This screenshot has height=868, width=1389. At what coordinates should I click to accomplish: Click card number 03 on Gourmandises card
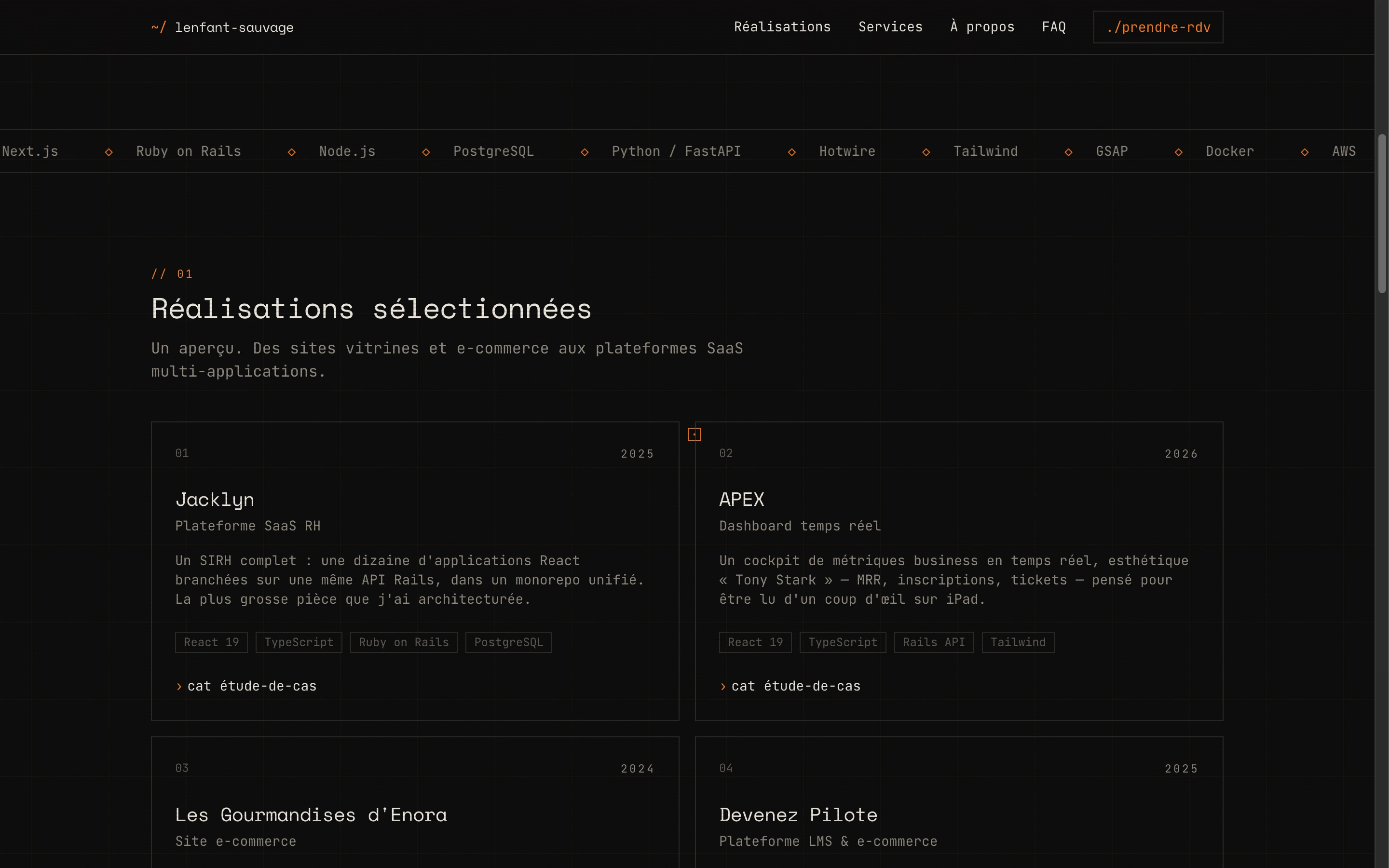coord(182,768)
